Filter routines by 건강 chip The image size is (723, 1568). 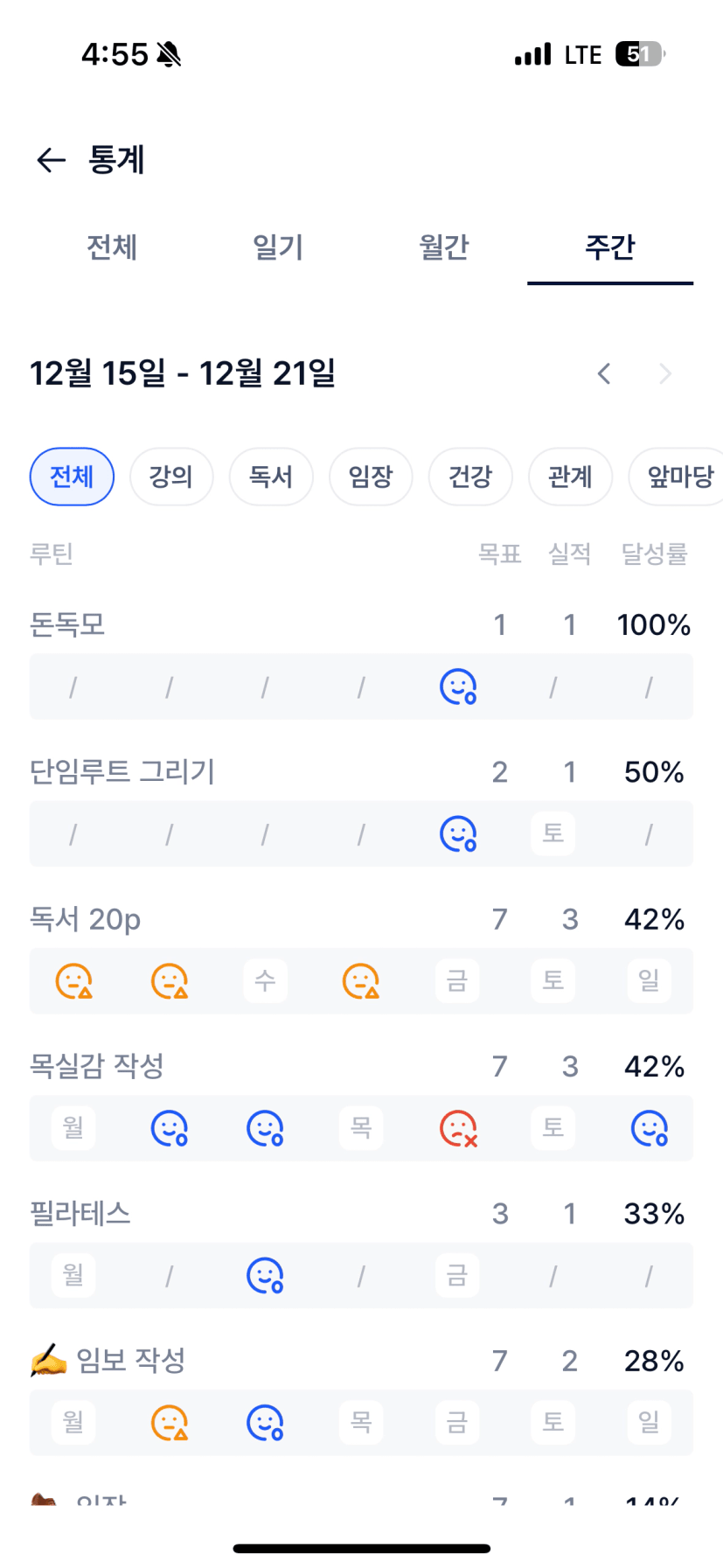[470, 477]
